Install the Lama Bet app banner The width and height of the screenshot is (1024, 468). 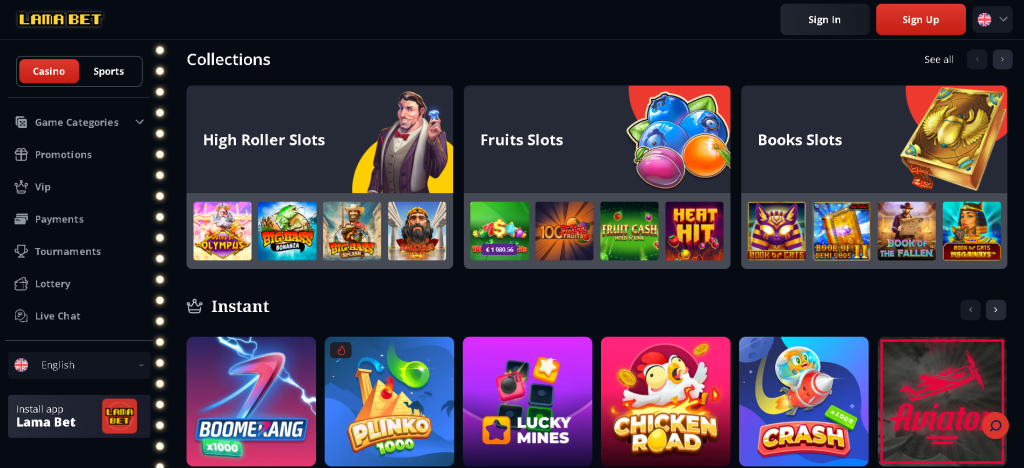(79, 416)
